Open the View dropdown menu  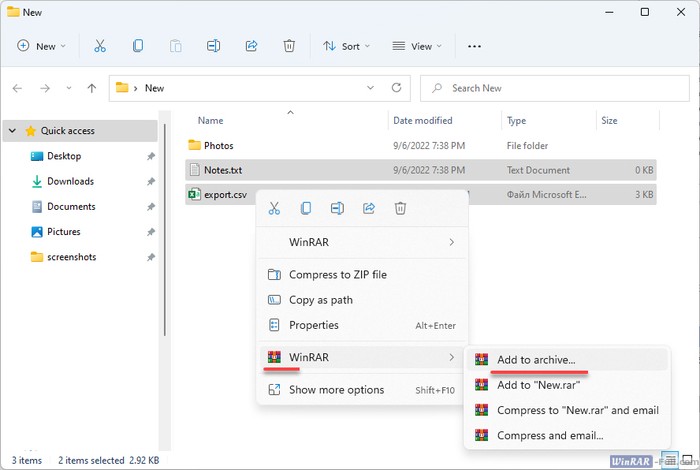418,46
